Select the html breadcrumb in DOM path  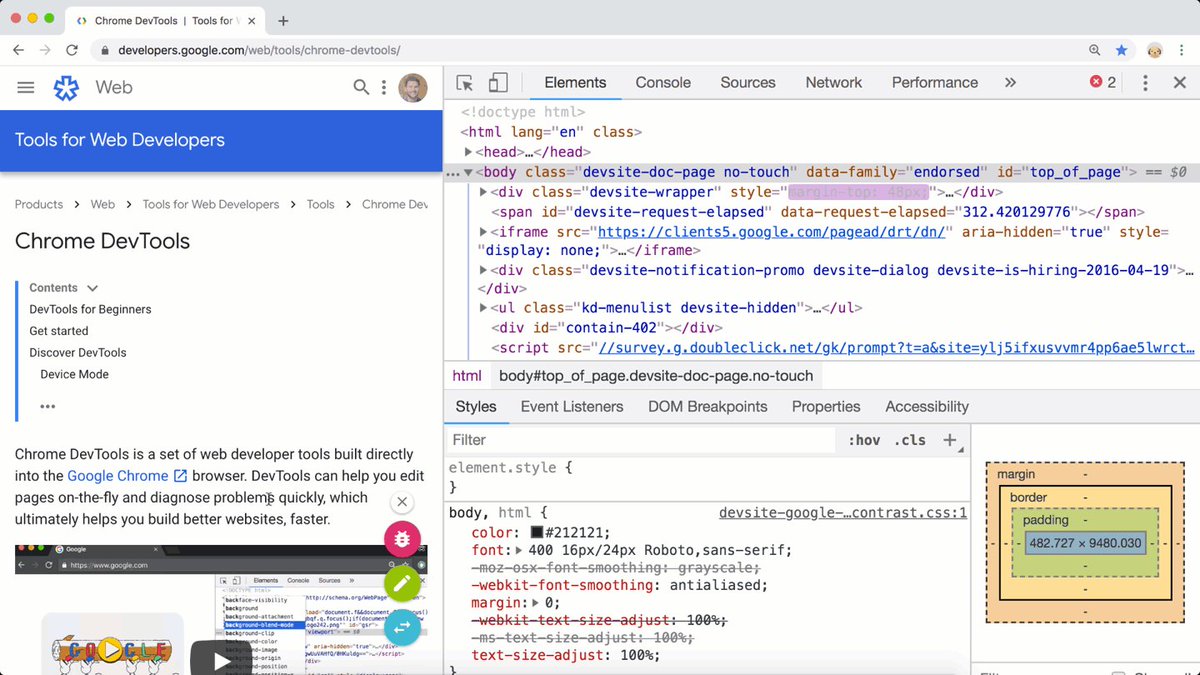(x=467, y=376)
